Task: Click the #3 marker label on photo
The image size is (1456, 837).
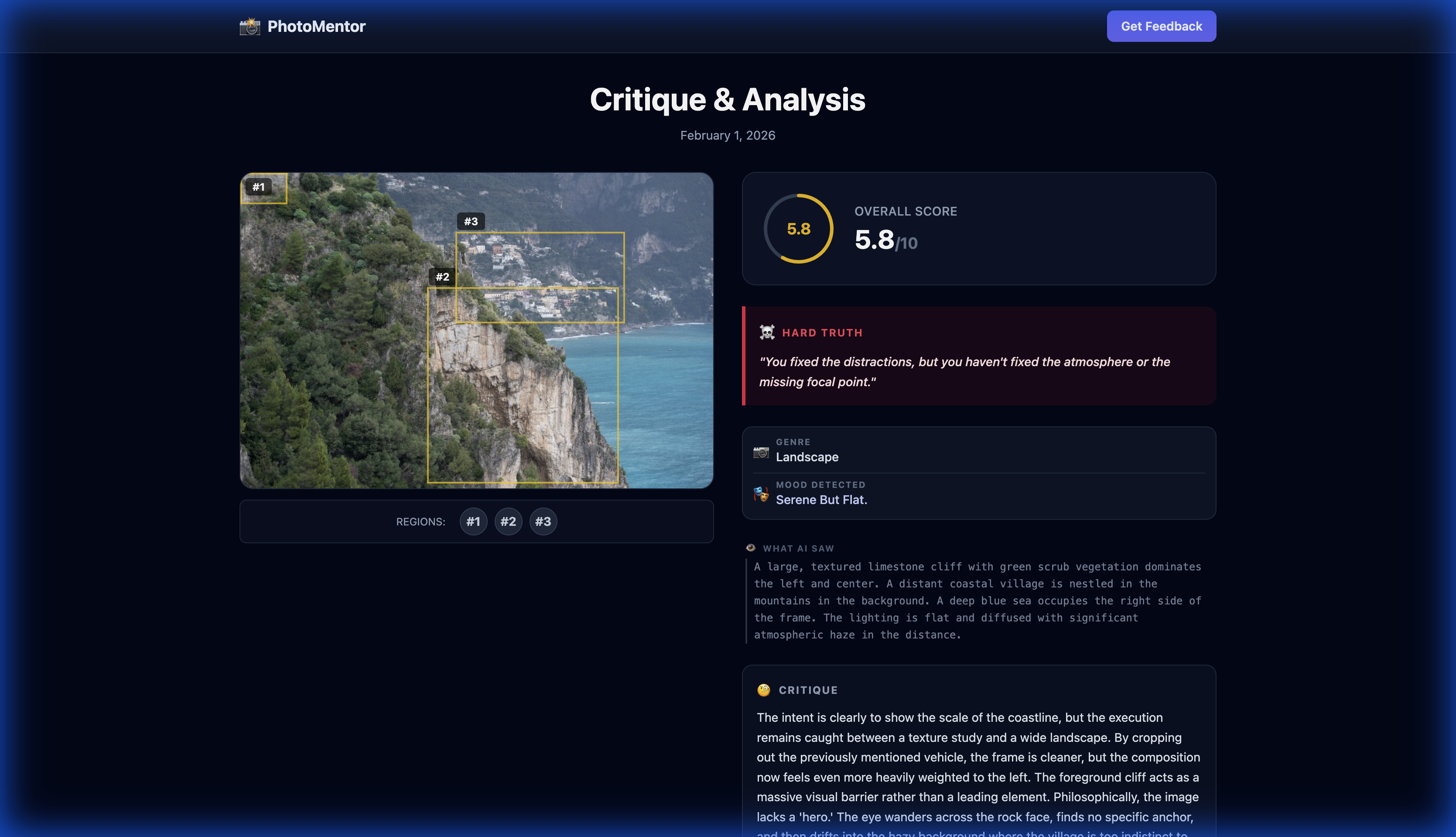Action: pos(471,221)
